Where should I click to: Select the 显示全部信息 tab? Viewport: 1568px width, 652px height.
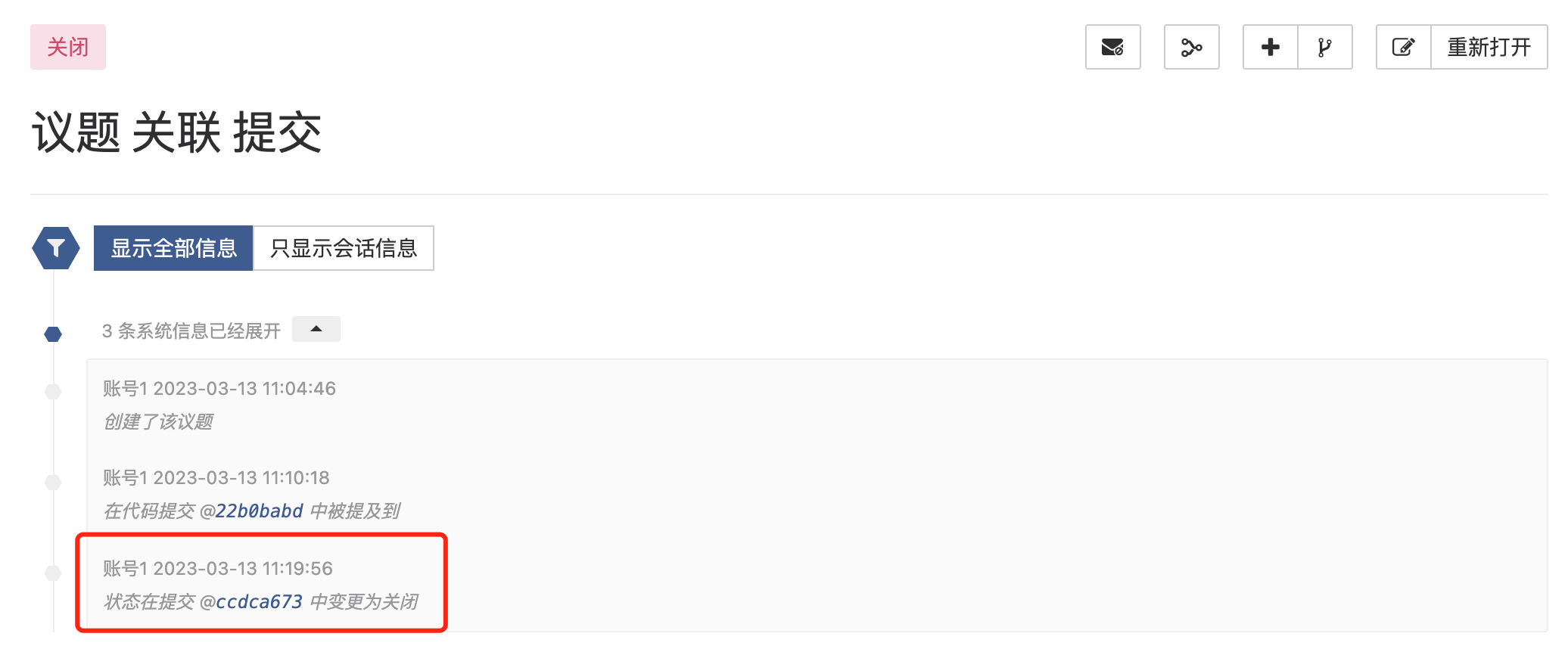click(x=173, y=247)
